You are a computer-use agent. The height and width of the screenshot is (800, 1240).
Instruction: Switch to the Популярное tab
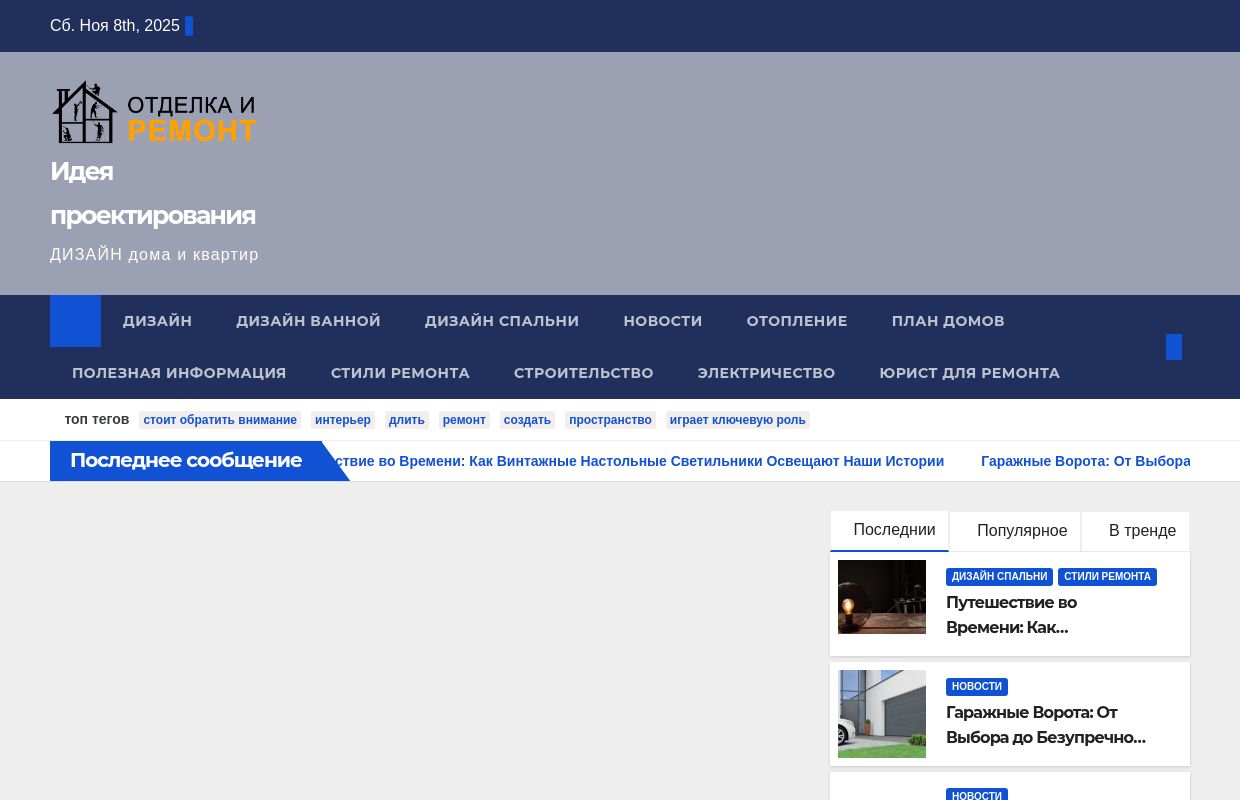tap(1022, 530)
